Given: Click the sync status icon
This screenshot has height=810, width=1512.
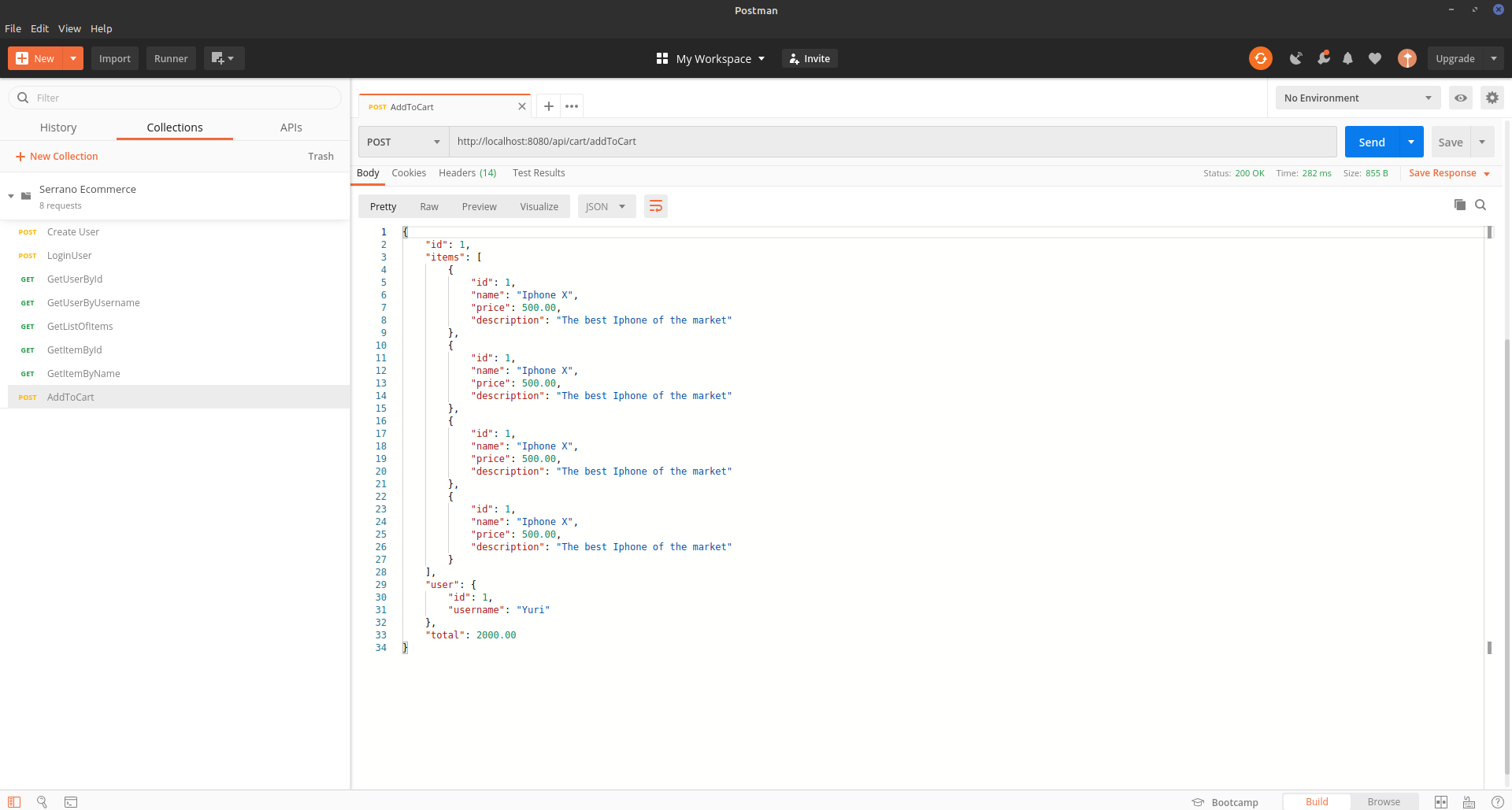Looking at the screenshot, I should 1260,58.
